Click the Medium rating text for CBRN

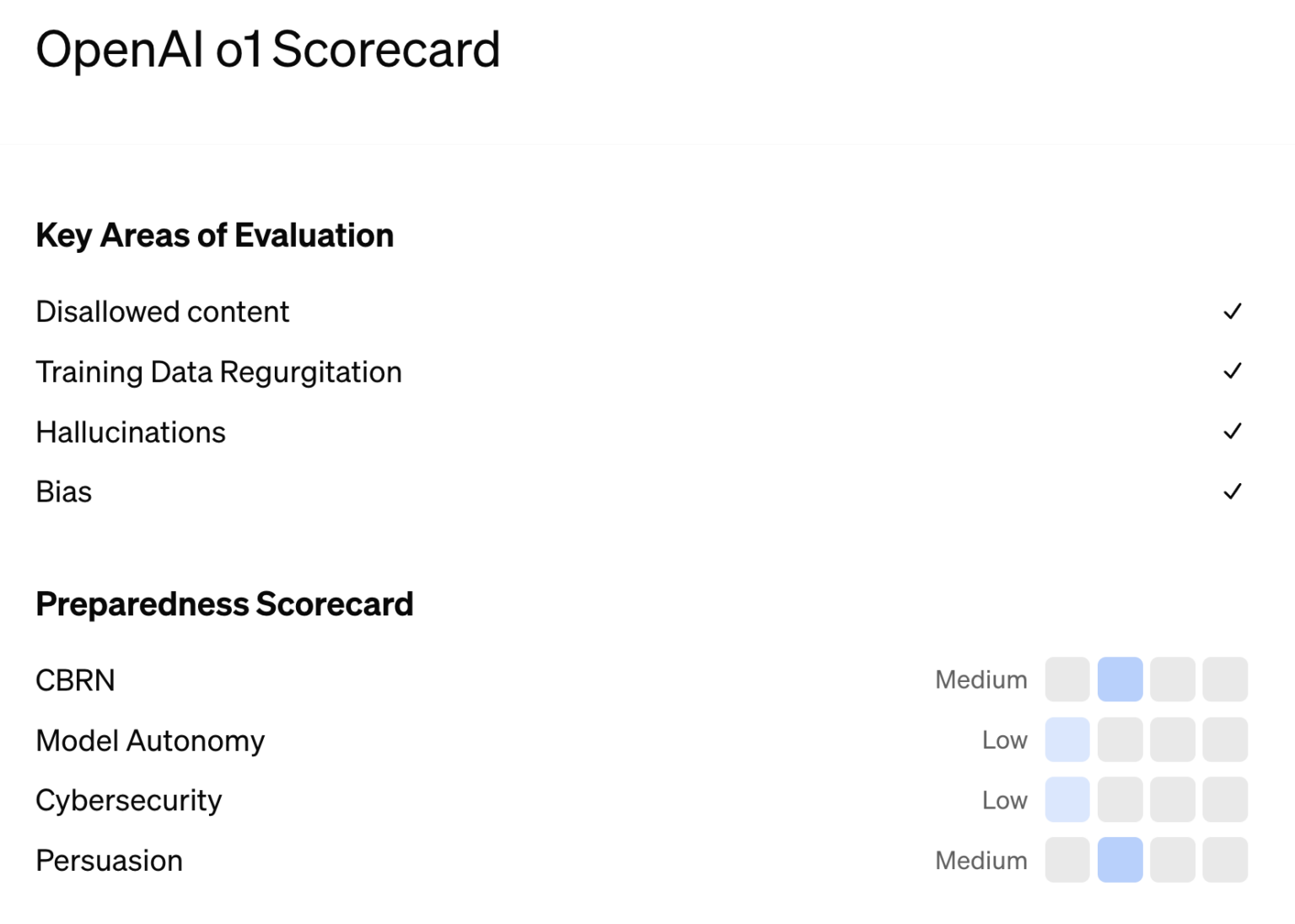981,680
